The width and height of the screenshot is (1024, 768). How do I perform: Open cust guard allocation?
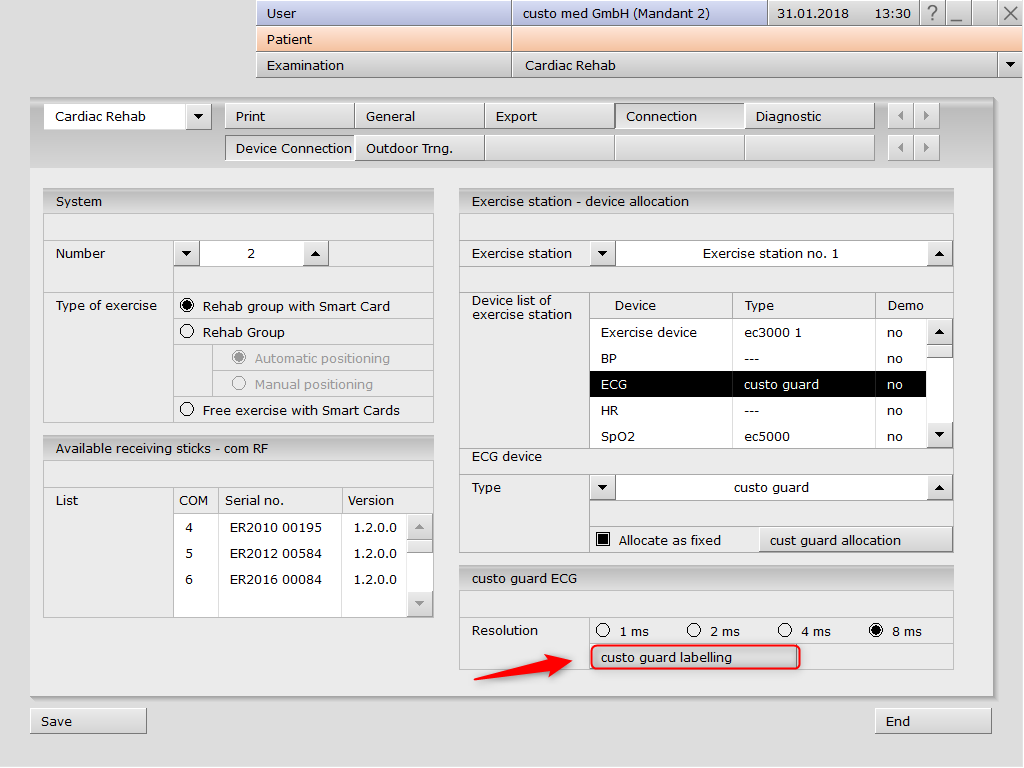pos(856,540)
